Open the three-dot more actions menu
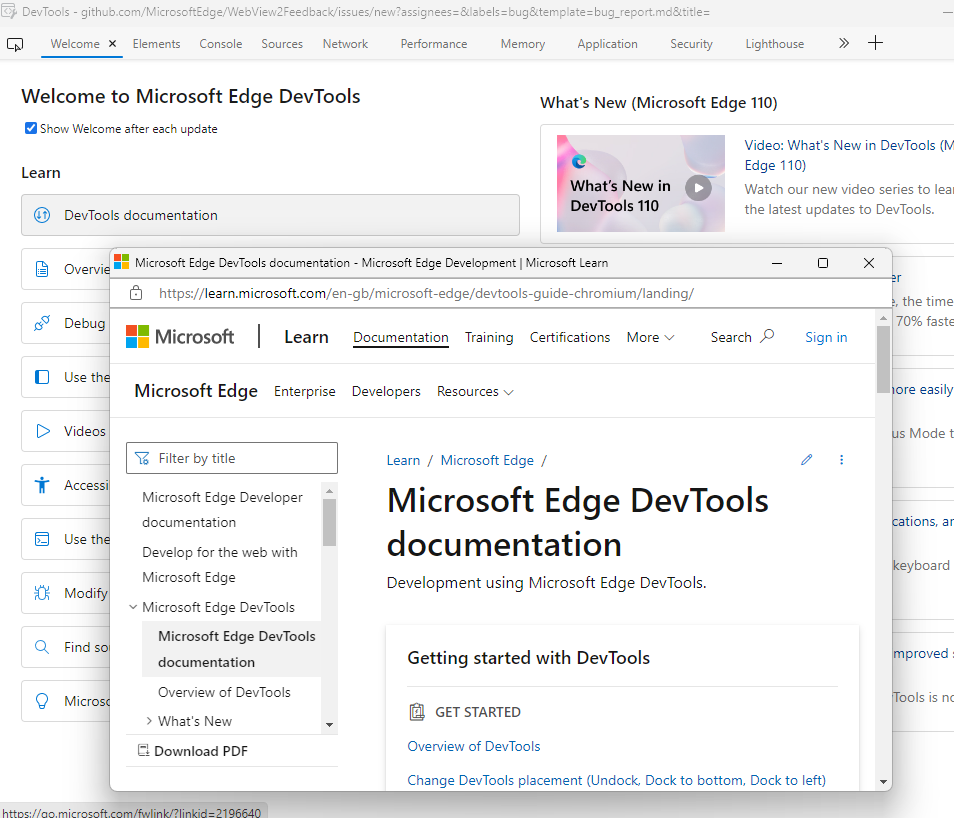This screenshot has width=954, height=818. click(841, 460)
